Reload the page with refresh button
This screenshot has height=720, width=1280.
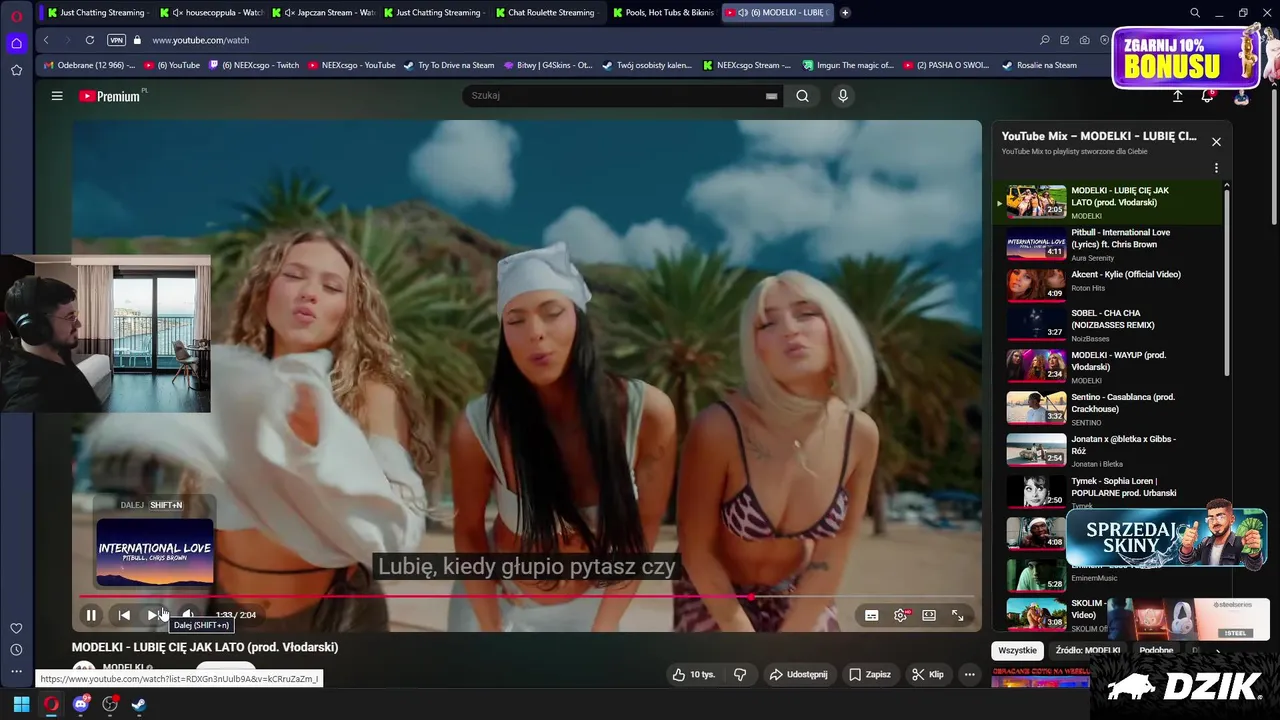click(x=90, y=40)
